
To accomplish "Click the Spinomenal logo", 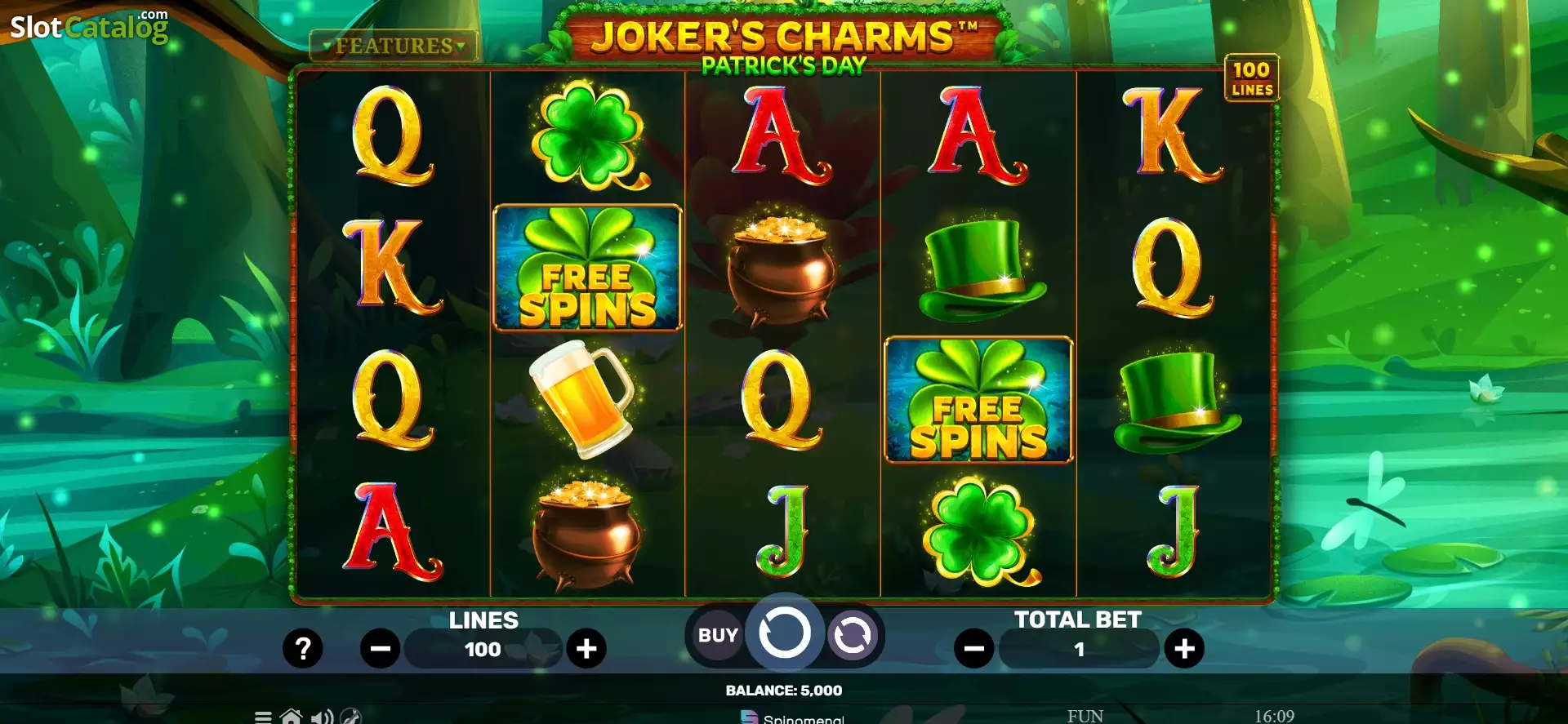I will point(792,717).
